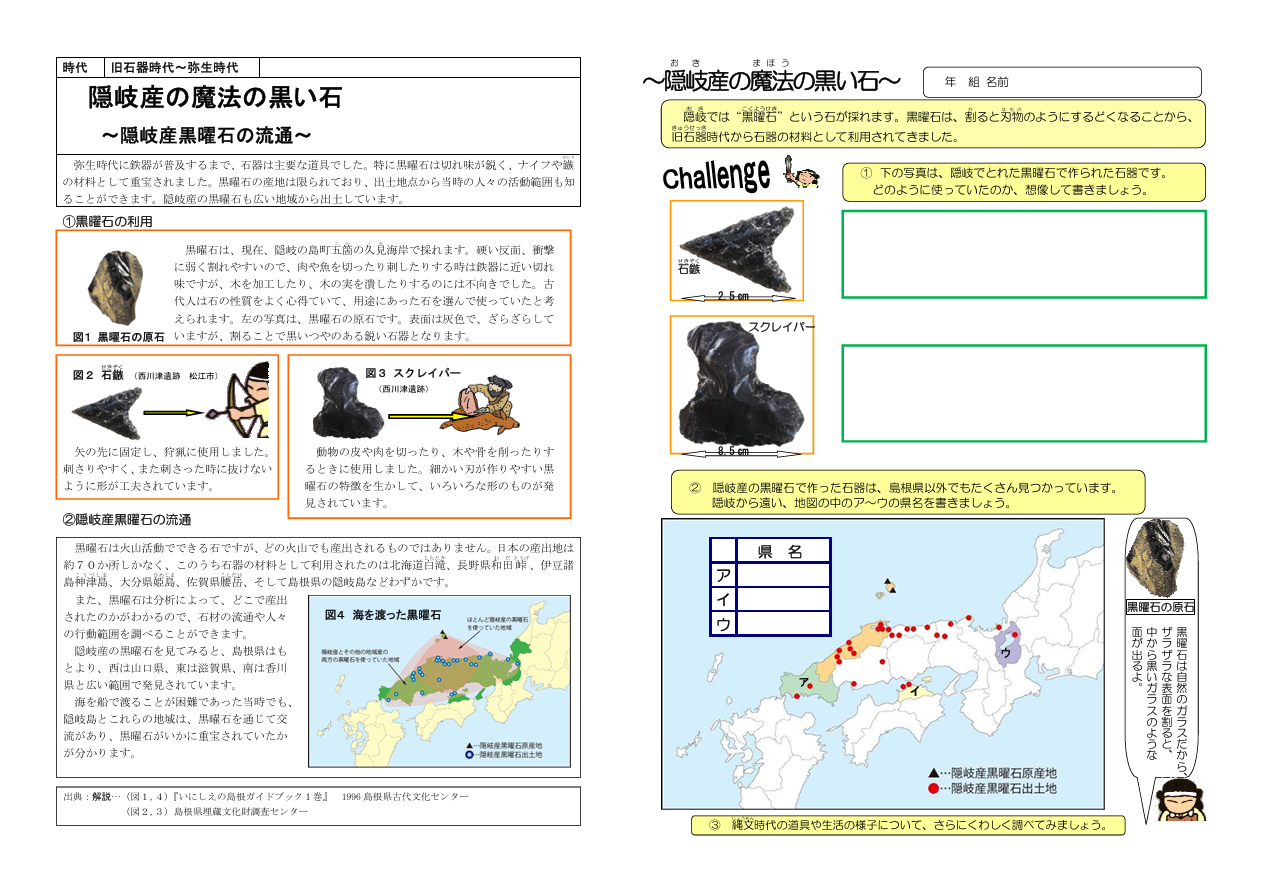Viewport: 1262px width, 895px height.
Task: Click the yellow introduction box starting '隠岐では'
Action: [934, 124]
